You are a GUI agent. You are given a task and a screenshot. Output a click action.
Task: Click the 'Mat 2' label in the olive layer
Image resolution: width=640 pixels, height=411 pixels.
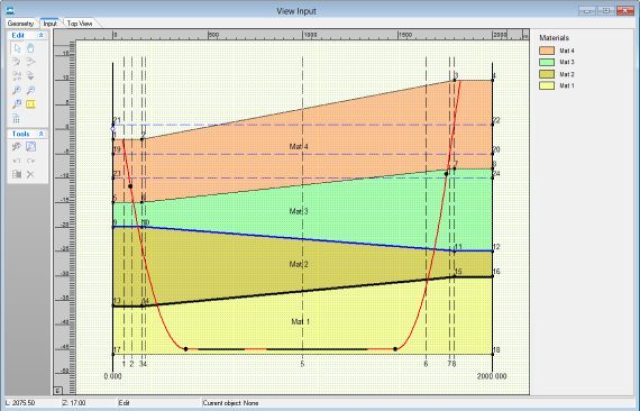click(299, 264)
